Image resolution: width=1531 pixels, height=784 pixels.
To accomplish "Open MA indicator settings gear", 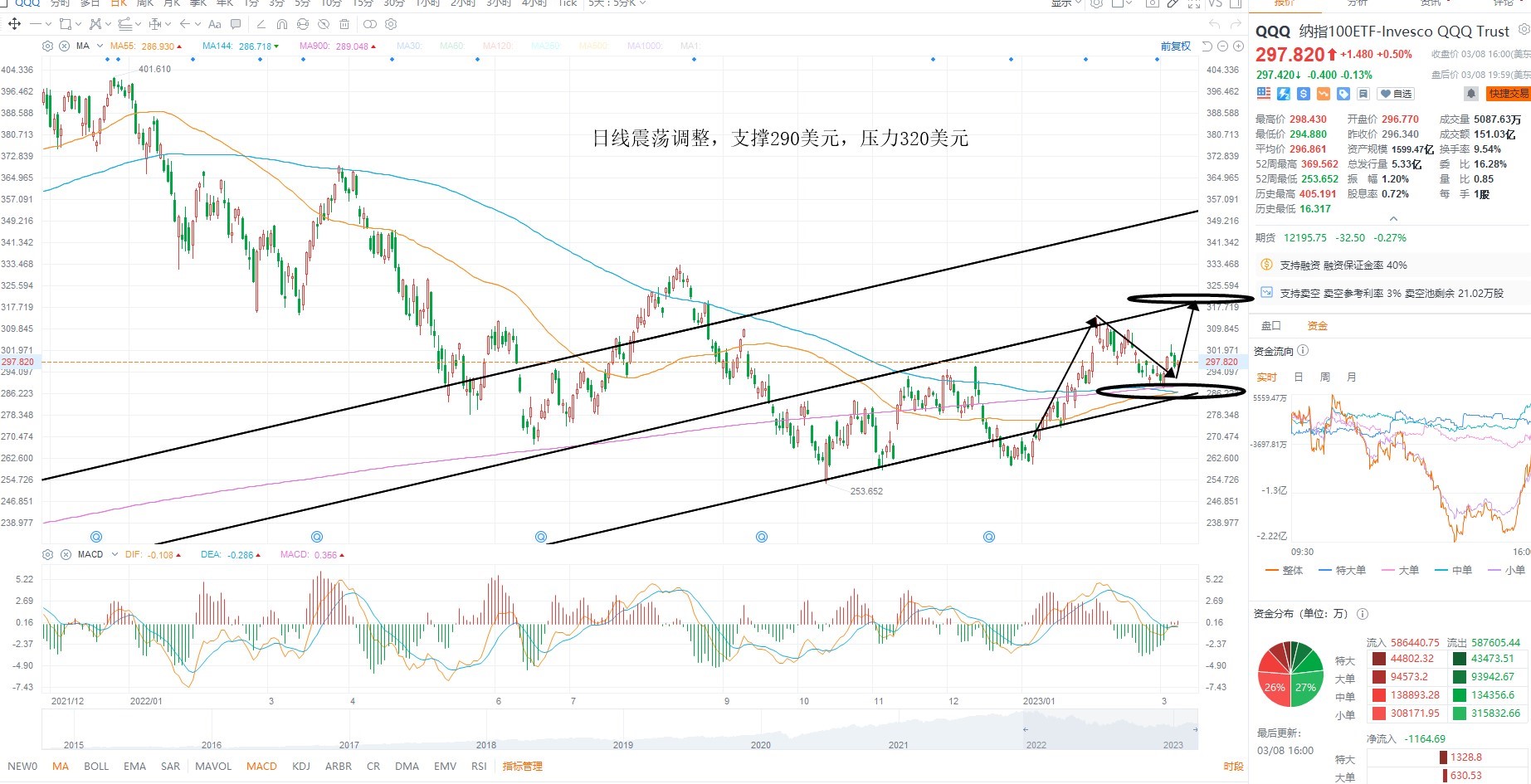I will pos(48,46).
